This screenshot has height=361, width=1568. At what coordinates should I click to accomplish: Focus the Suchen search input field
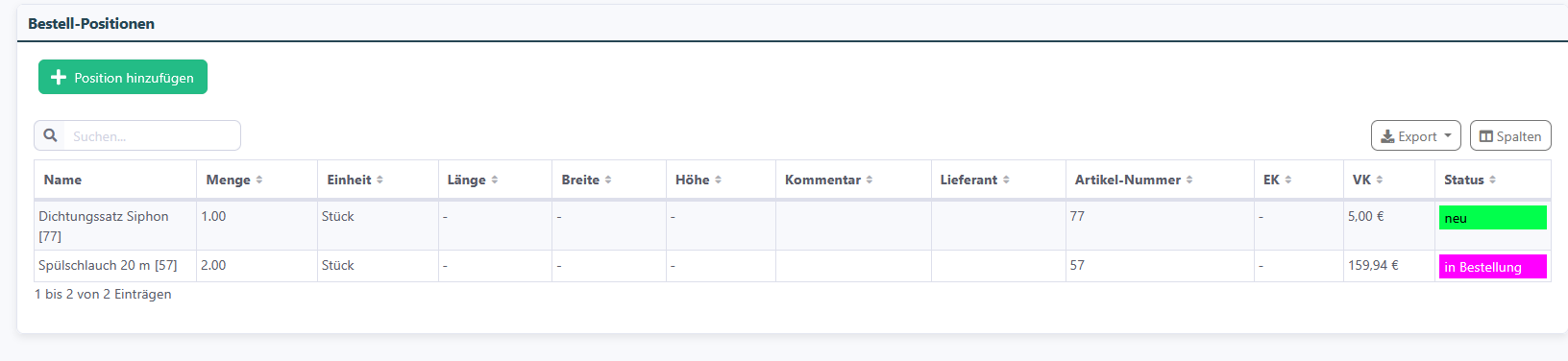coord(152,135)
